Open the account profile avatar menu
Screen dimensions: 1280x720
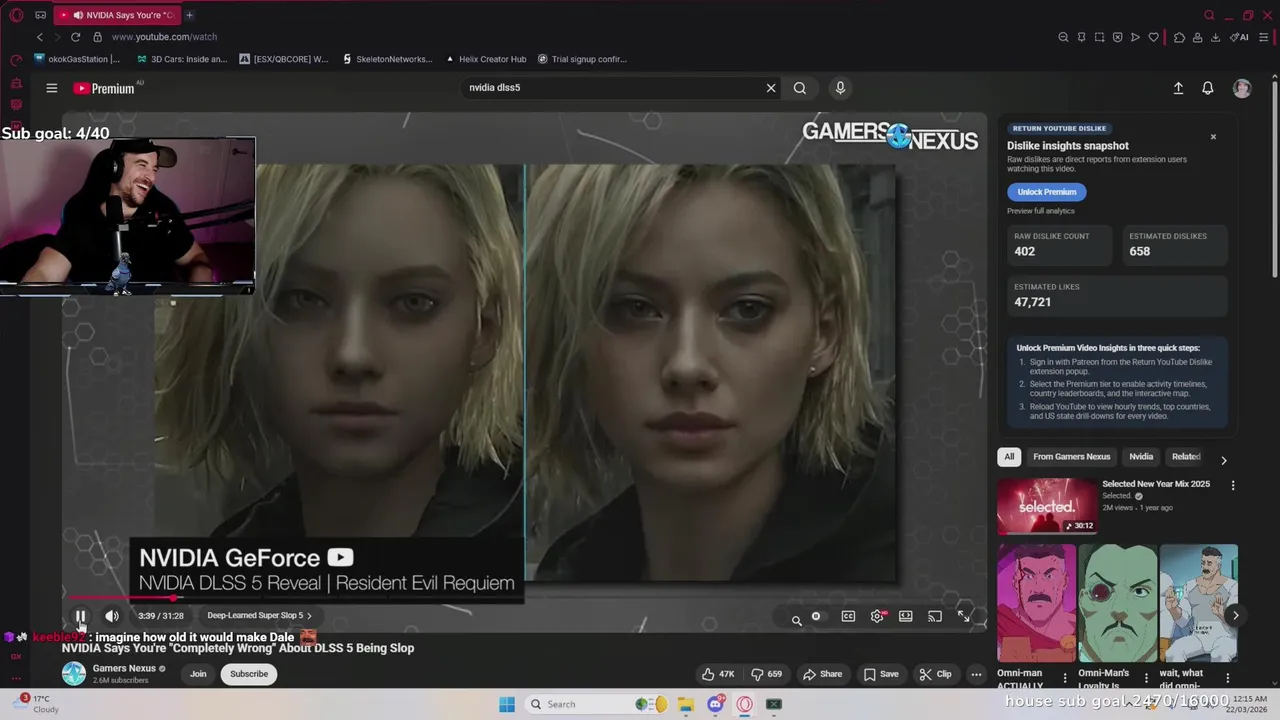(1242, 88)
